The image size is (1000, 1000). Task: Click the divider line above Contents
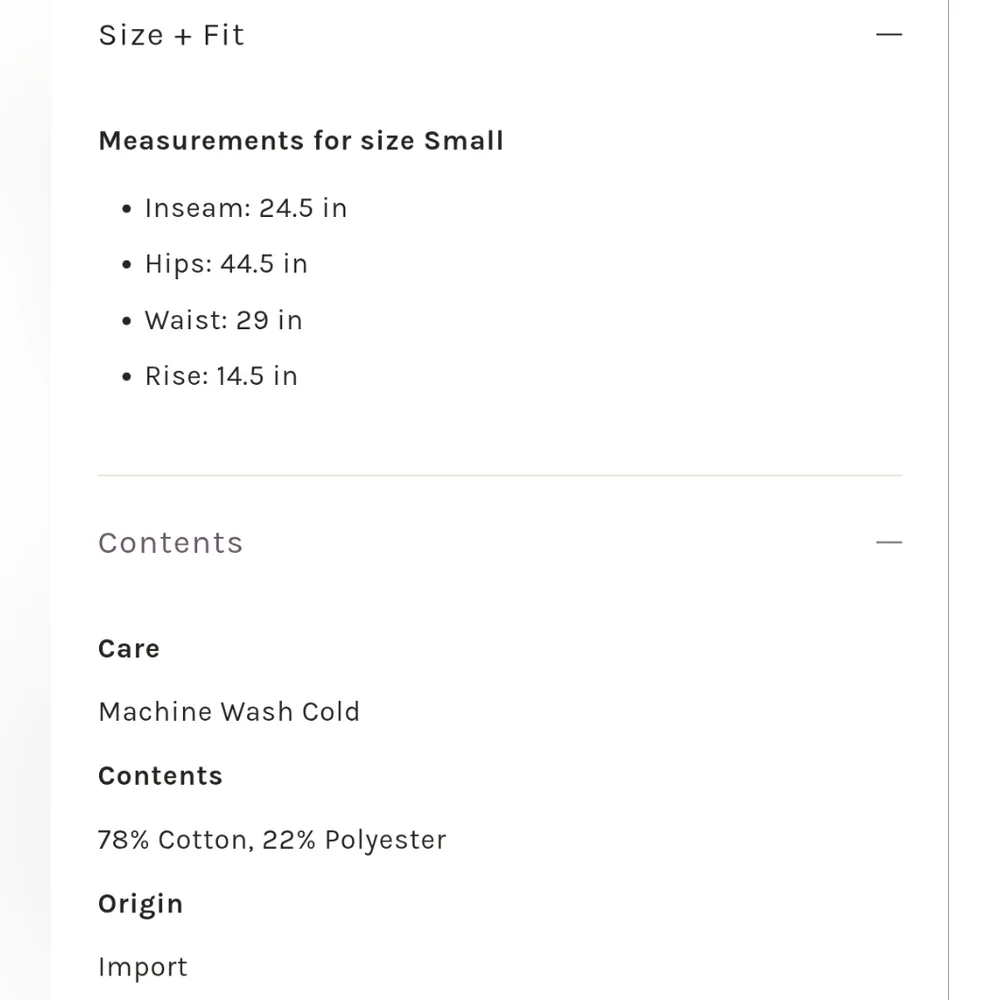(x=499, y=476)
